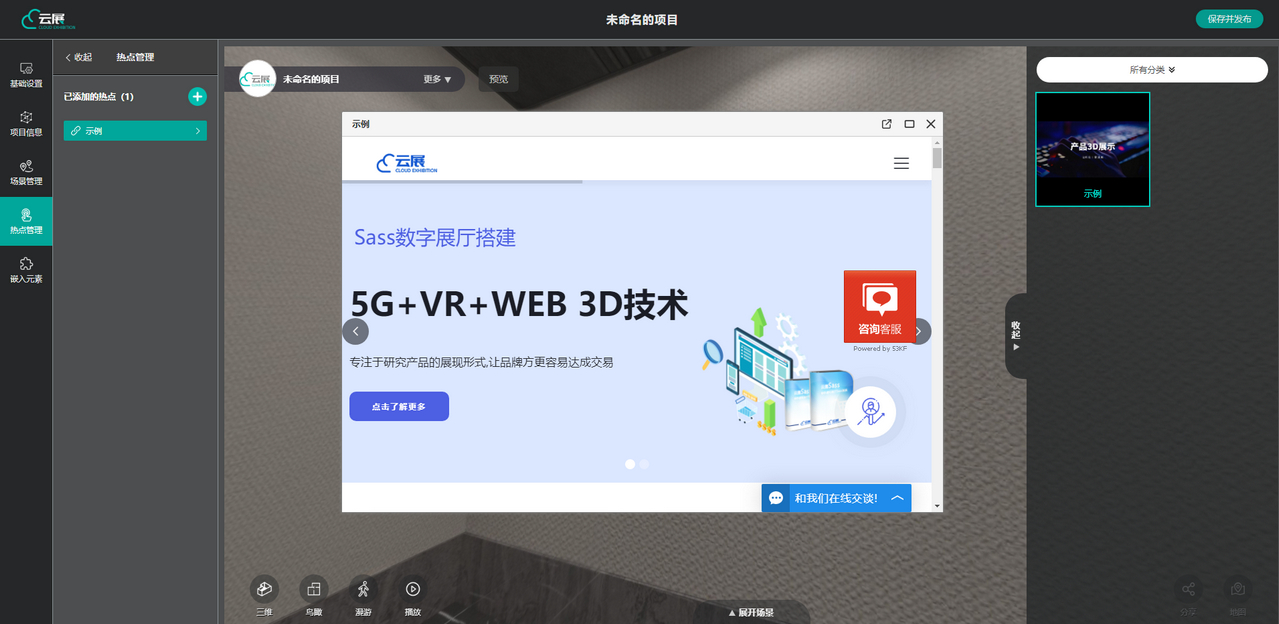Click the 分享 share icon
The image size is (1279, 624).
coord(1188,590)
